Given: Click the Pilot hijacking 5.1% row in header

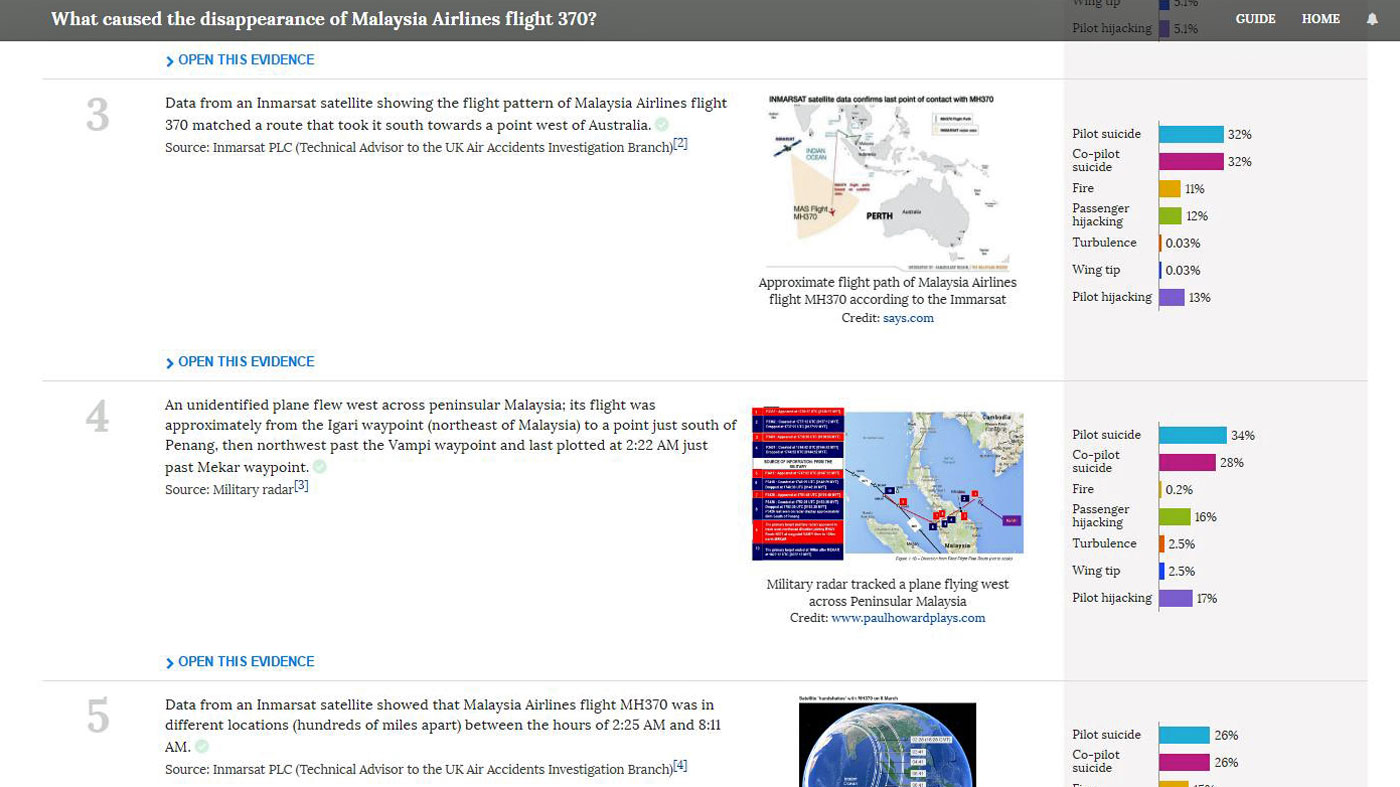Looking at the screenshot, I should [x=1135, y=29].
